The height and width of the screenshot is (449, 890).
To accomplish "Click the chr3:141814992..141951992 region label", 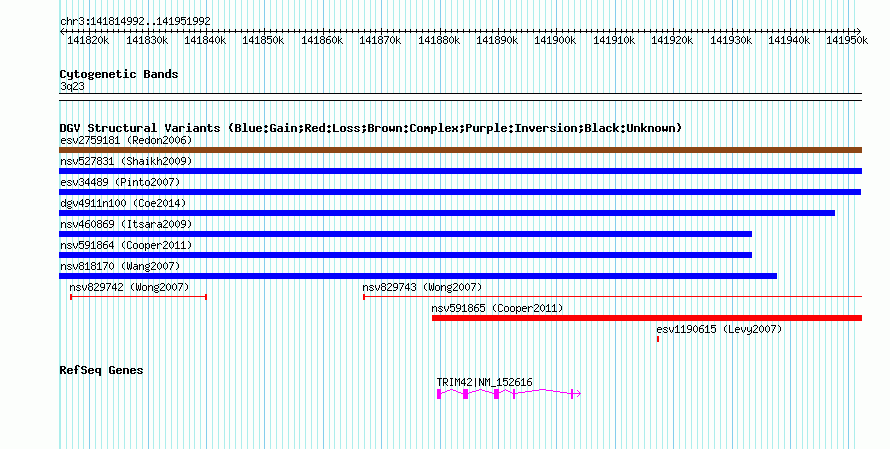I will 135,22.
